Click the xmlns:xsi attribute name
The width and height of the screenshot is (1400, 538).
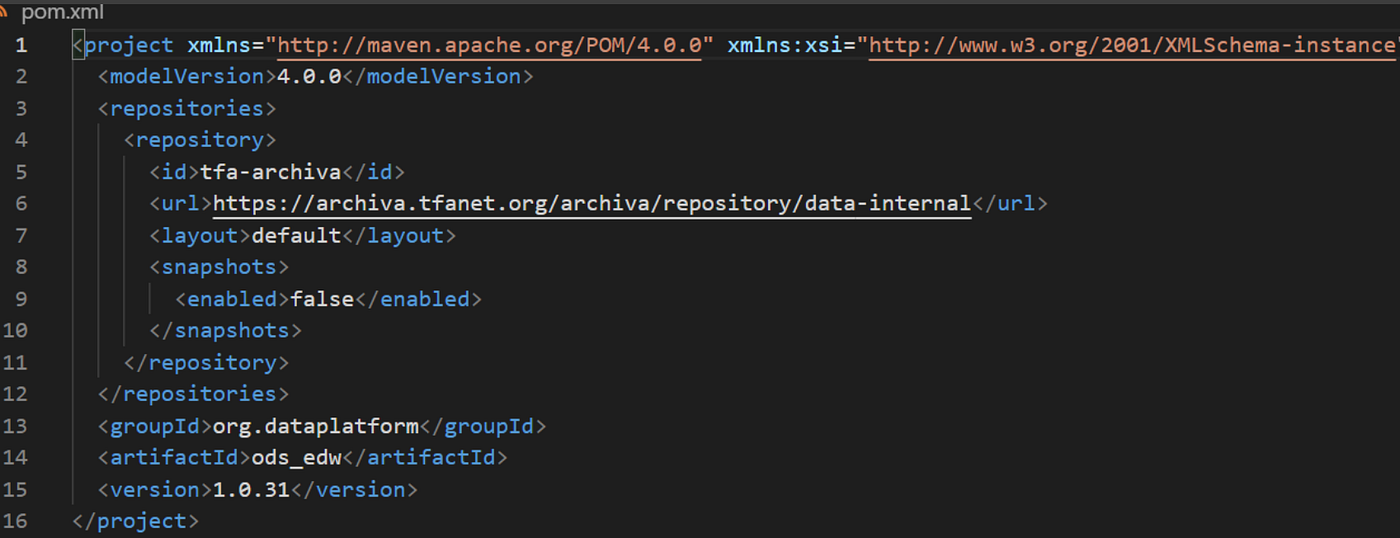pos(785,45)
